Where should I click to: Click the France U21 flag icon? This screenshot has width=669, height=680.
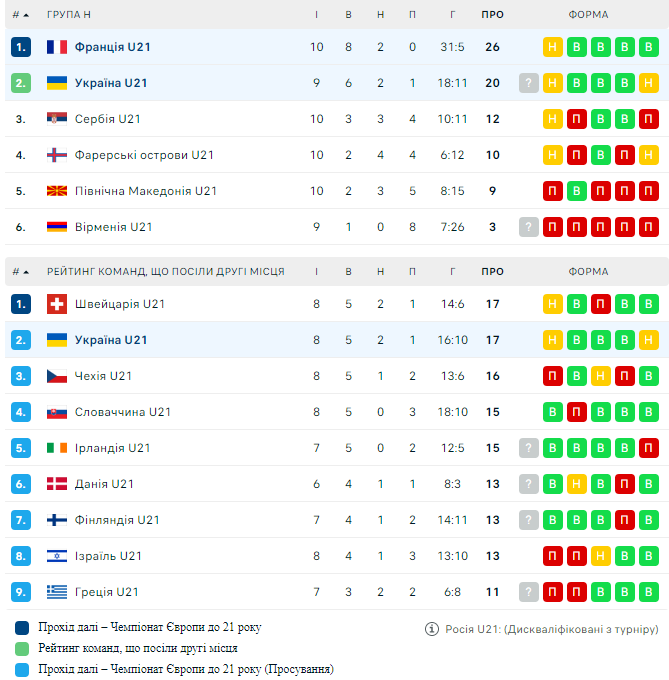click(x=57, y=47)
